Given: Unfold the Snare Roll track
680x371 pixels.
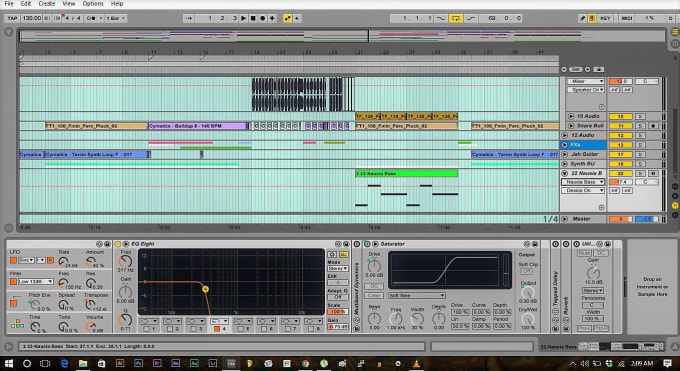Looking at the screenshot, I should (571, 126).
